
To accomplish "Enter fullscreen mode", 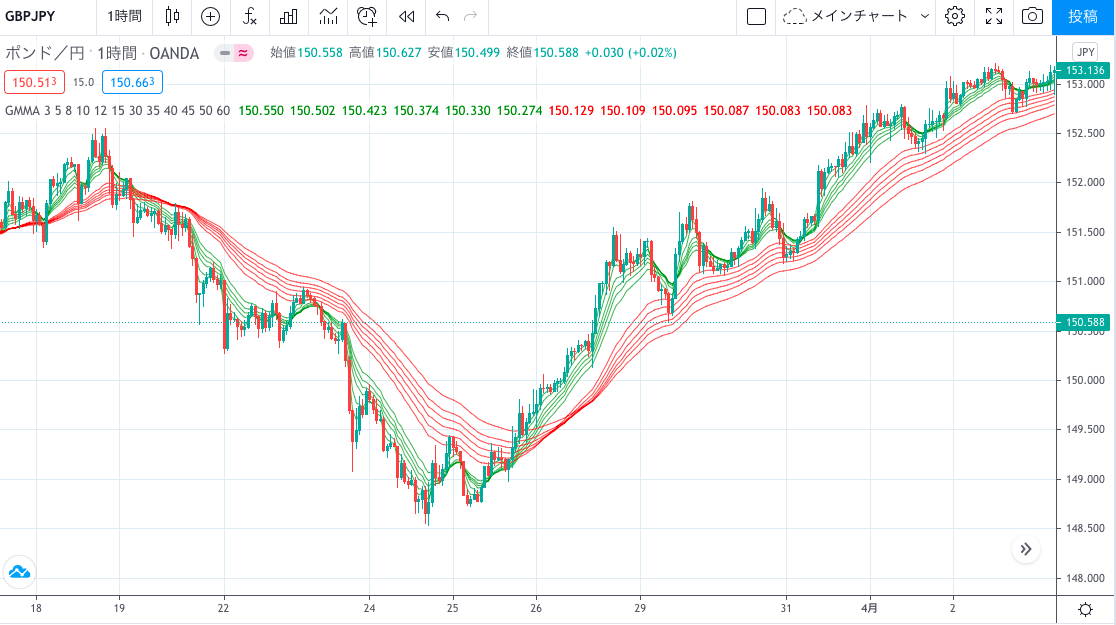I will tap(994, 16).
